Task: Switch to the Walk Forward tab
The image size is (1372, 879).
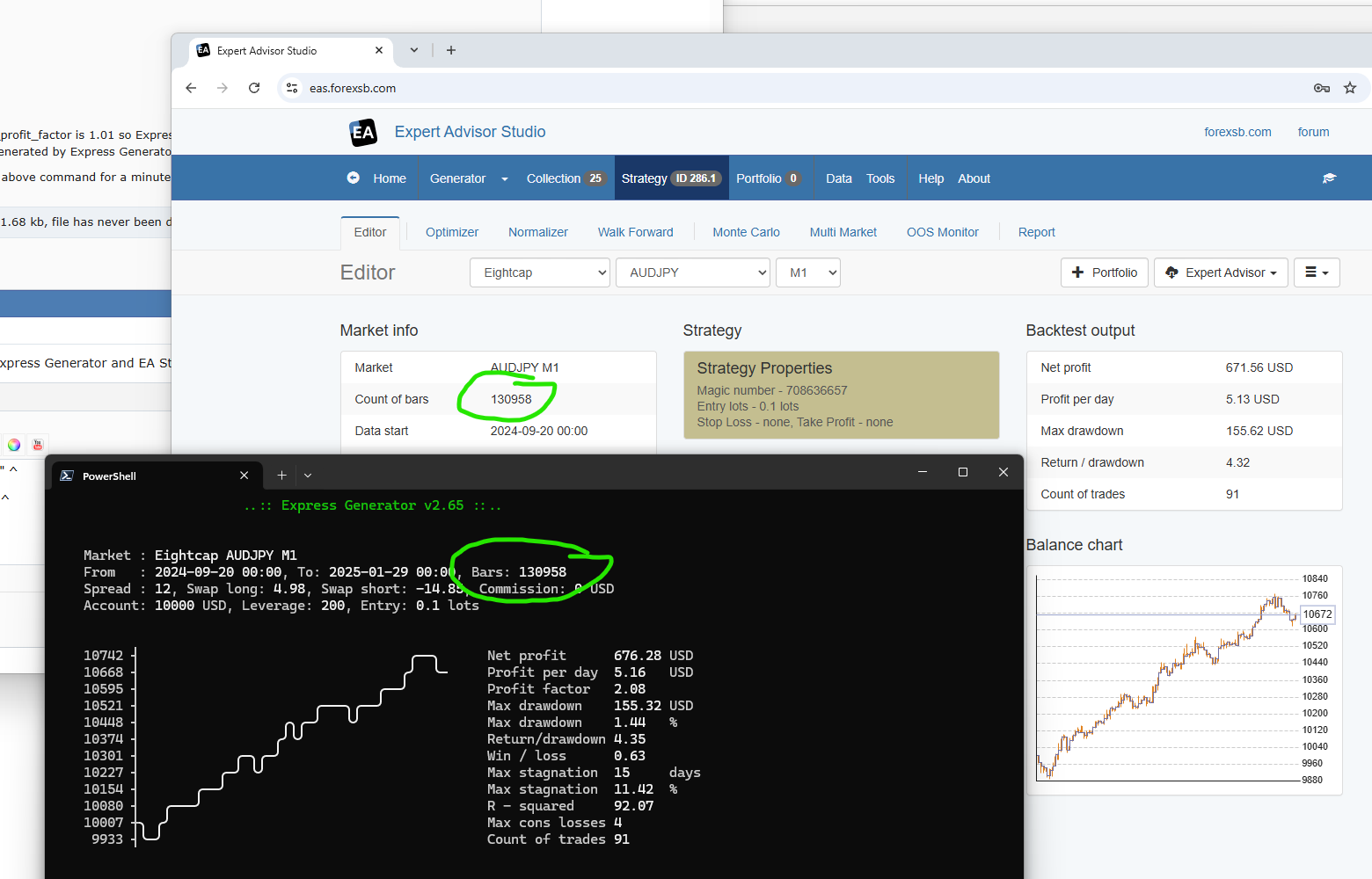Action: 636,233
